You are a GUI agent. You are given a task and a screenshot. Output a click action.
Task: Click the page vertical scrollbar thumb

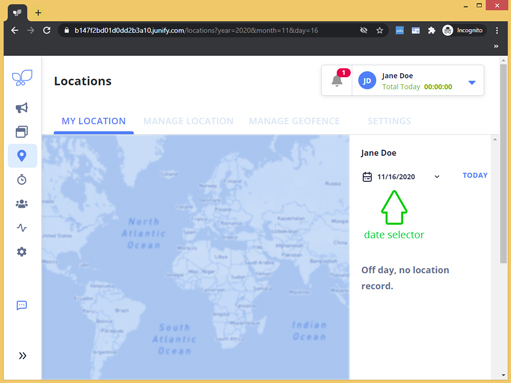click(503, 163)
